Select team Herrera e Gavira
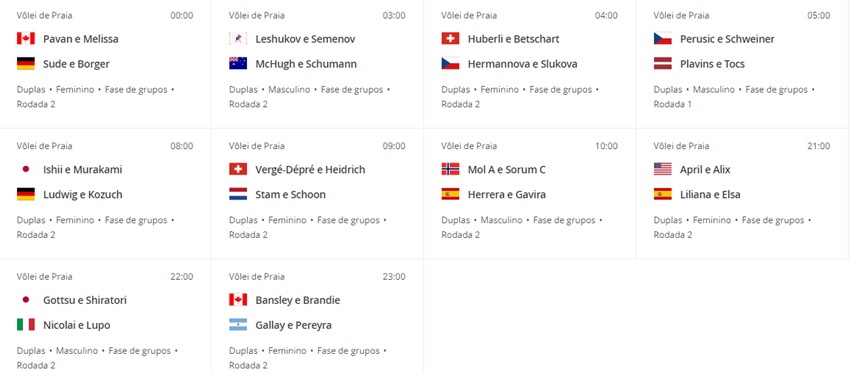 click(x=507, y=195)
